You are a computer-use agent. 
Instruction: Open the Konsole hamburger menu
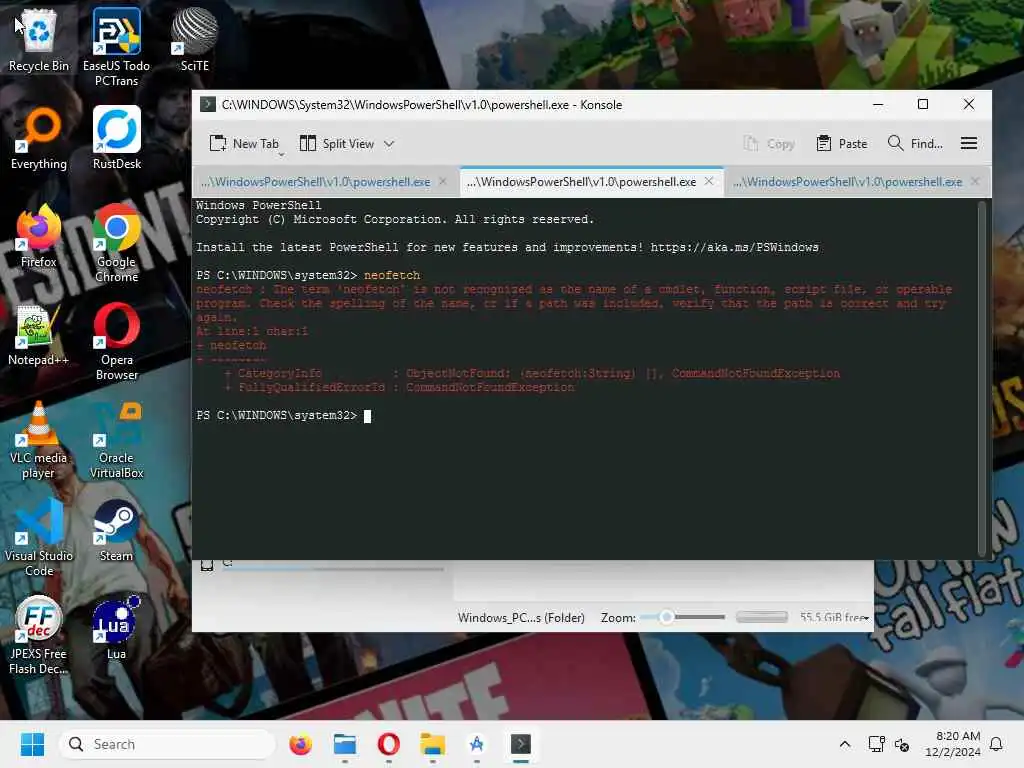(968, 144)
